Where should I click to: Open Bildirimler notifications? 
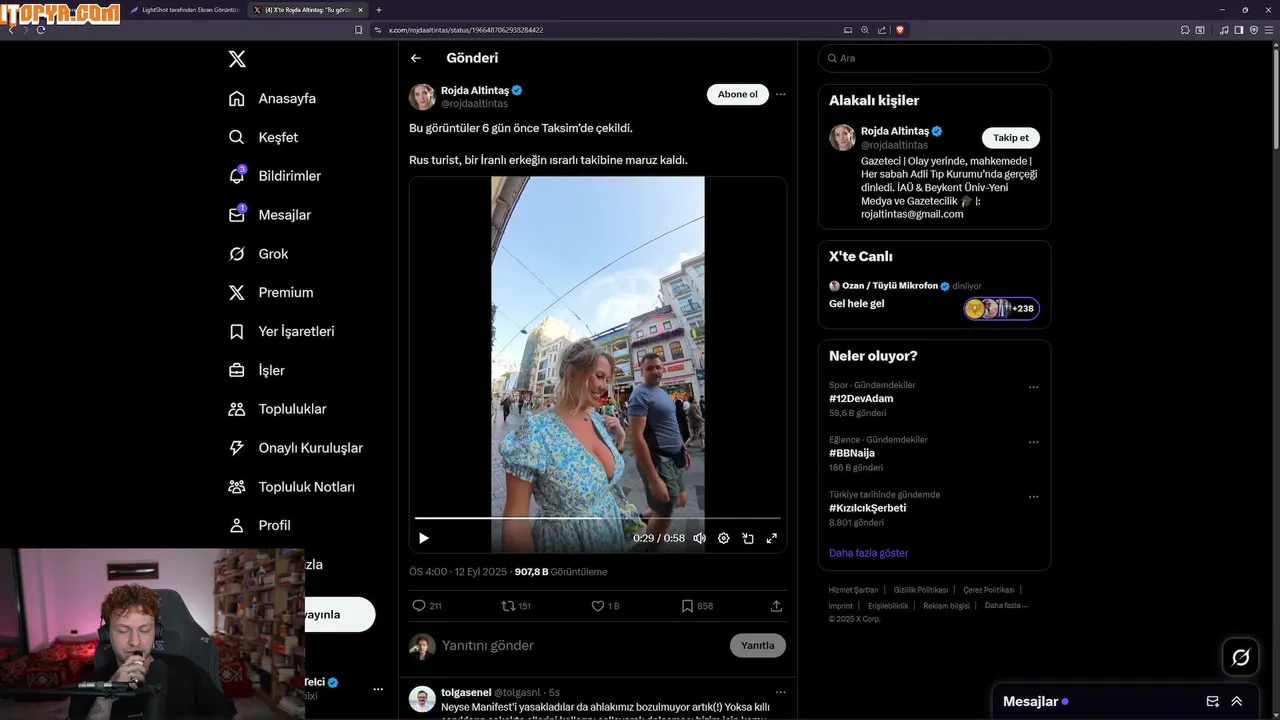click(x=275, y=176)
